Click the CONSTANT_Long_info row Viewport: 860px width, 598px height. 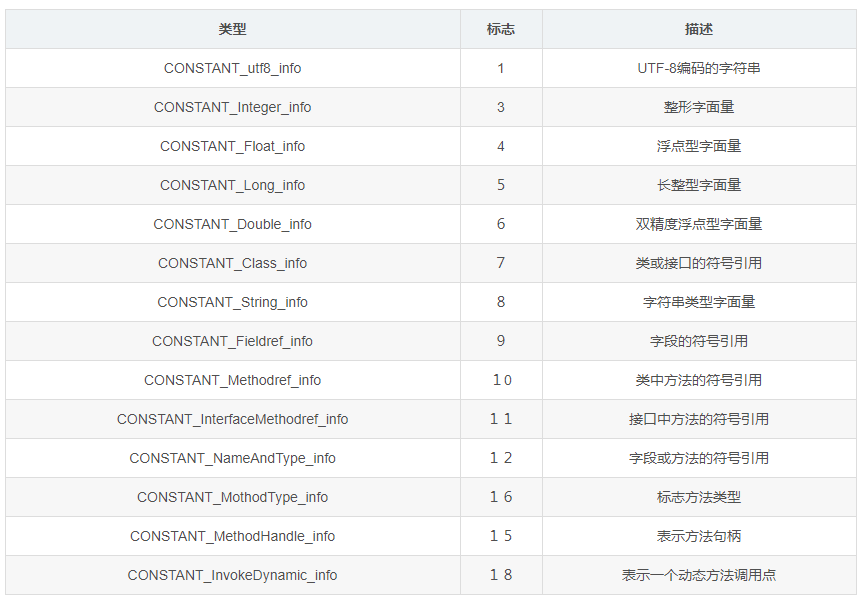pos(232,185)
